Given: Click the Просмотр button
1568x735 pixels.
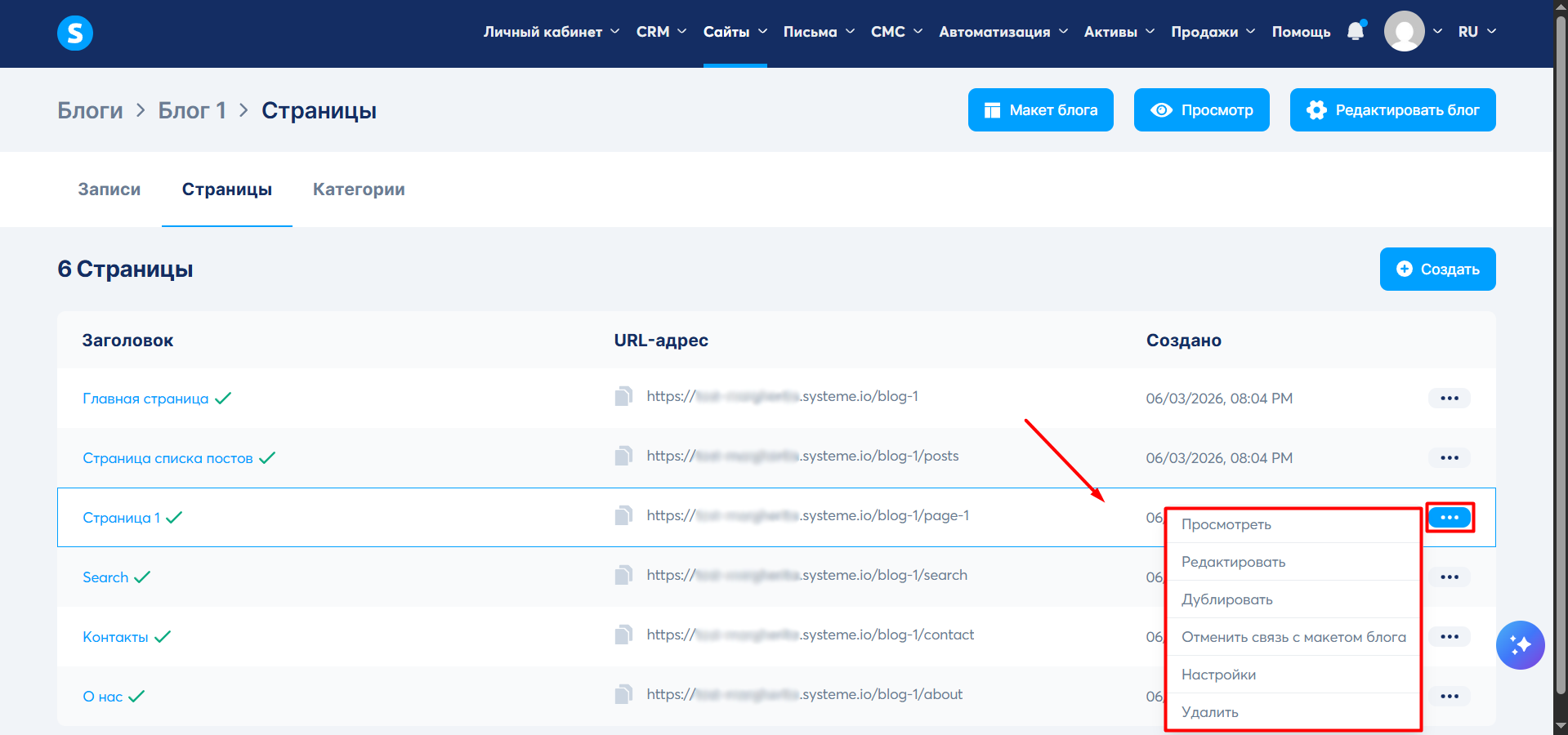Looking at the screenshot, I should pyautogui.click(x=1202, y=110).
